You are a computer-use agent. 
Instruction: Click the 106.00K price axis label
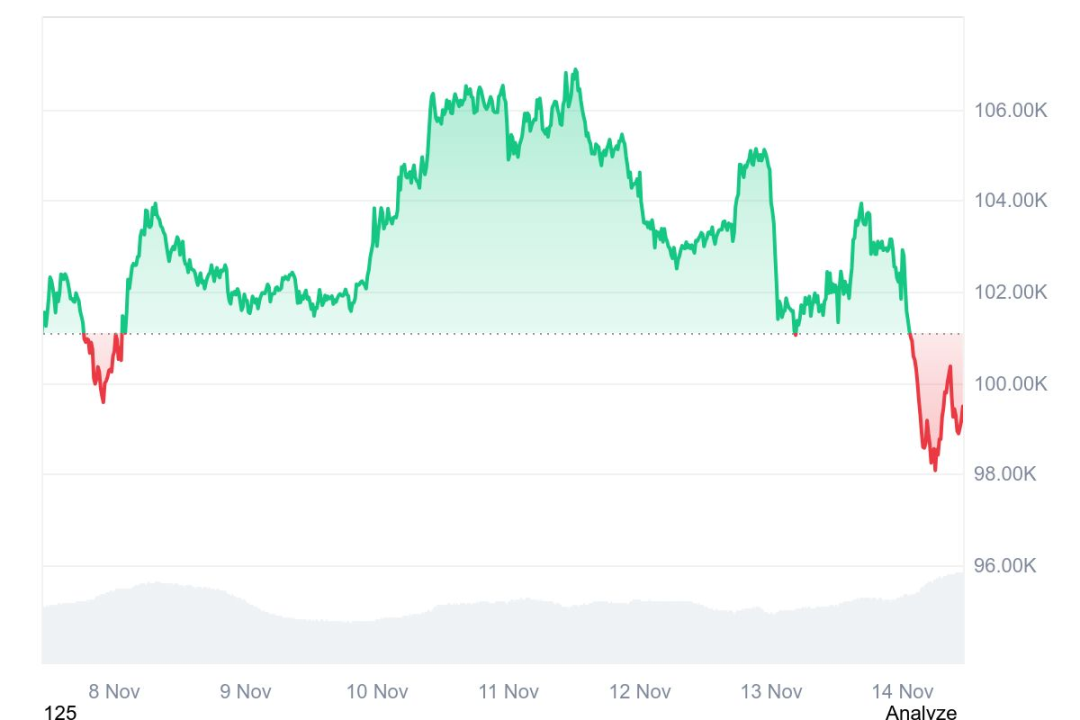1011,110
